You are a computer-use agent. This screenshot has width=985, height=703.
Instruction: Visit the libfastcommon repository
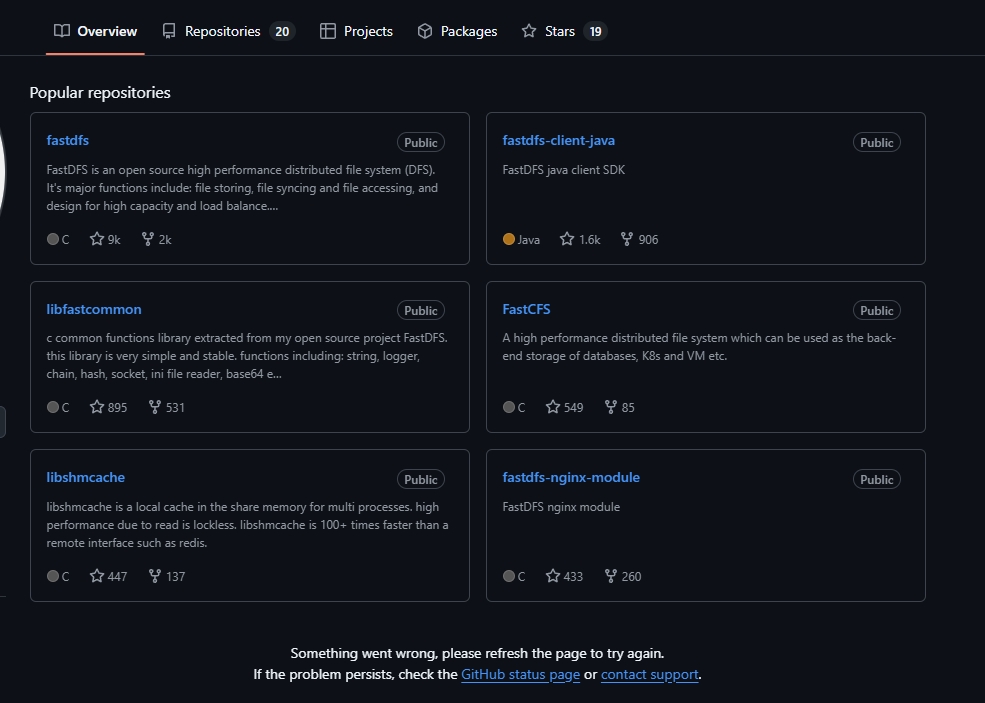pos(94,309)
